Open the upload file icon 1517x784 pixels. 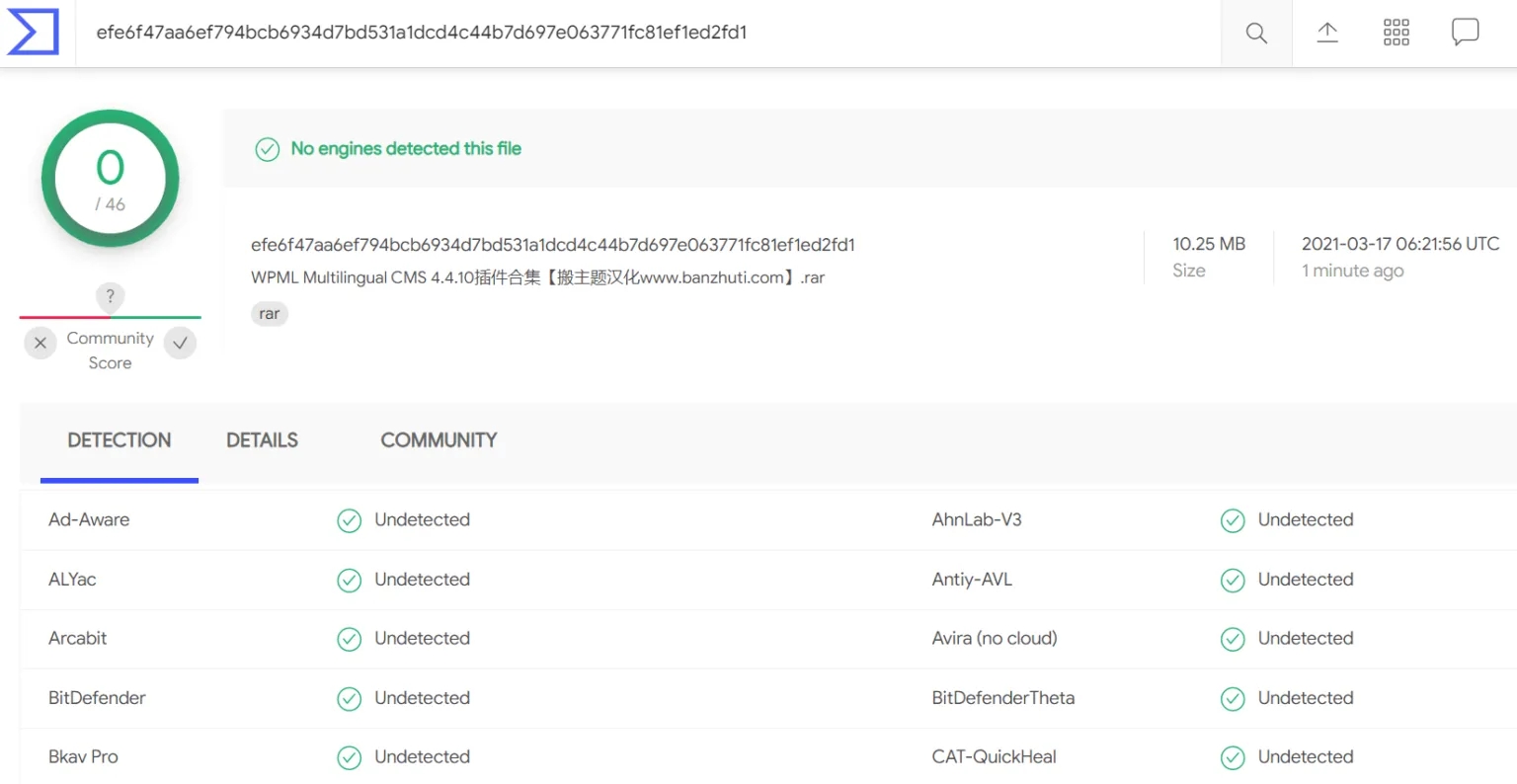point(1327,33)
